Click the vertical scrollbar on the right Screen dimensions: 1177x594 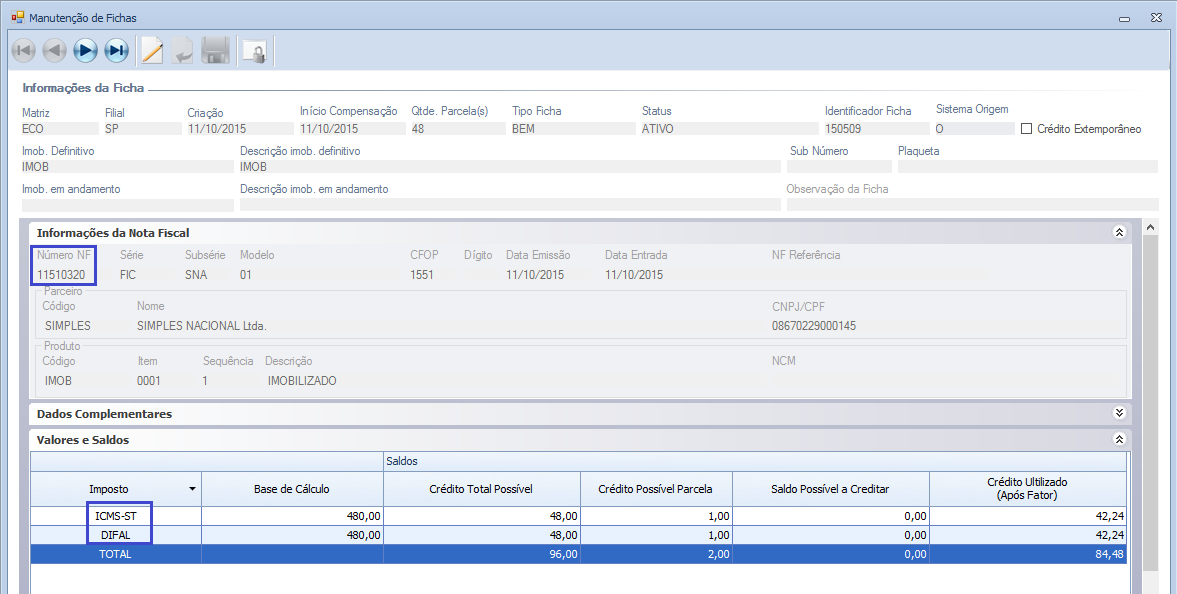pyautogui.click(x=1149, y=400)
